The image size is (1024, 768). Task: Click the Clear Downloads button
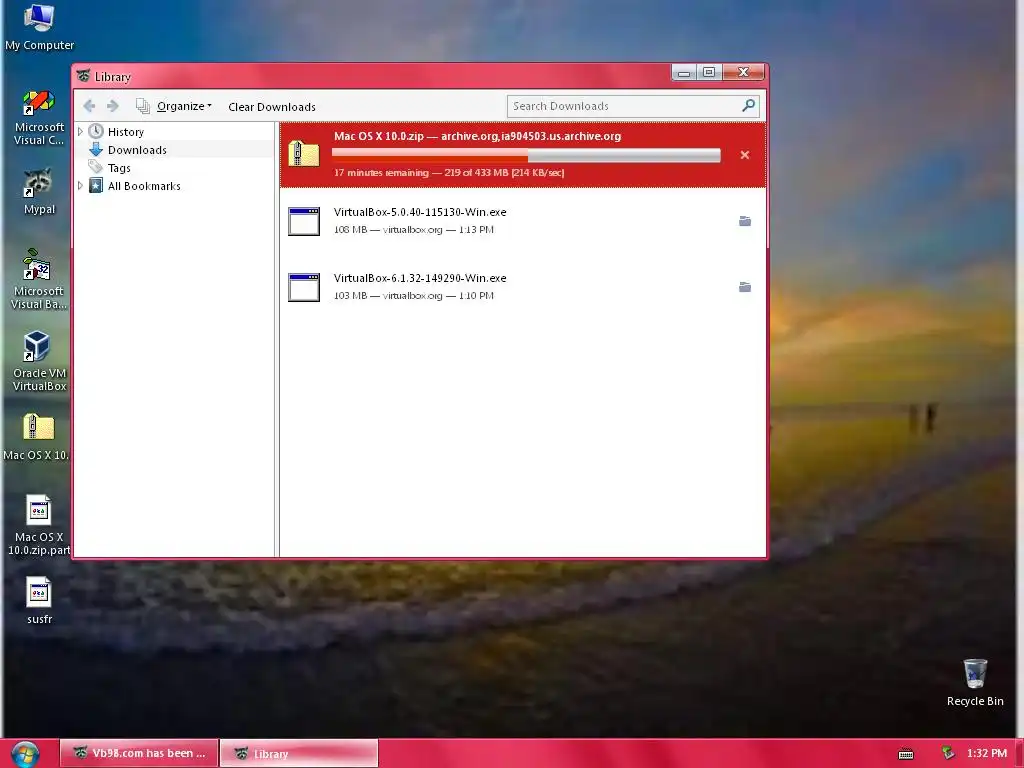(x=272, y=106)
